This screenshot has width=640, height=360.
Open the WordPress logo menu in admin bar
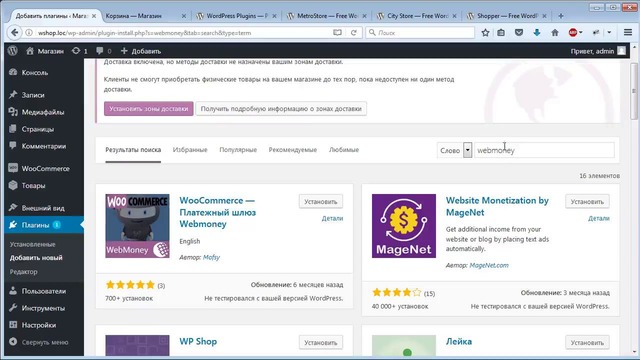pyautogui.click(x=13, y=51)
